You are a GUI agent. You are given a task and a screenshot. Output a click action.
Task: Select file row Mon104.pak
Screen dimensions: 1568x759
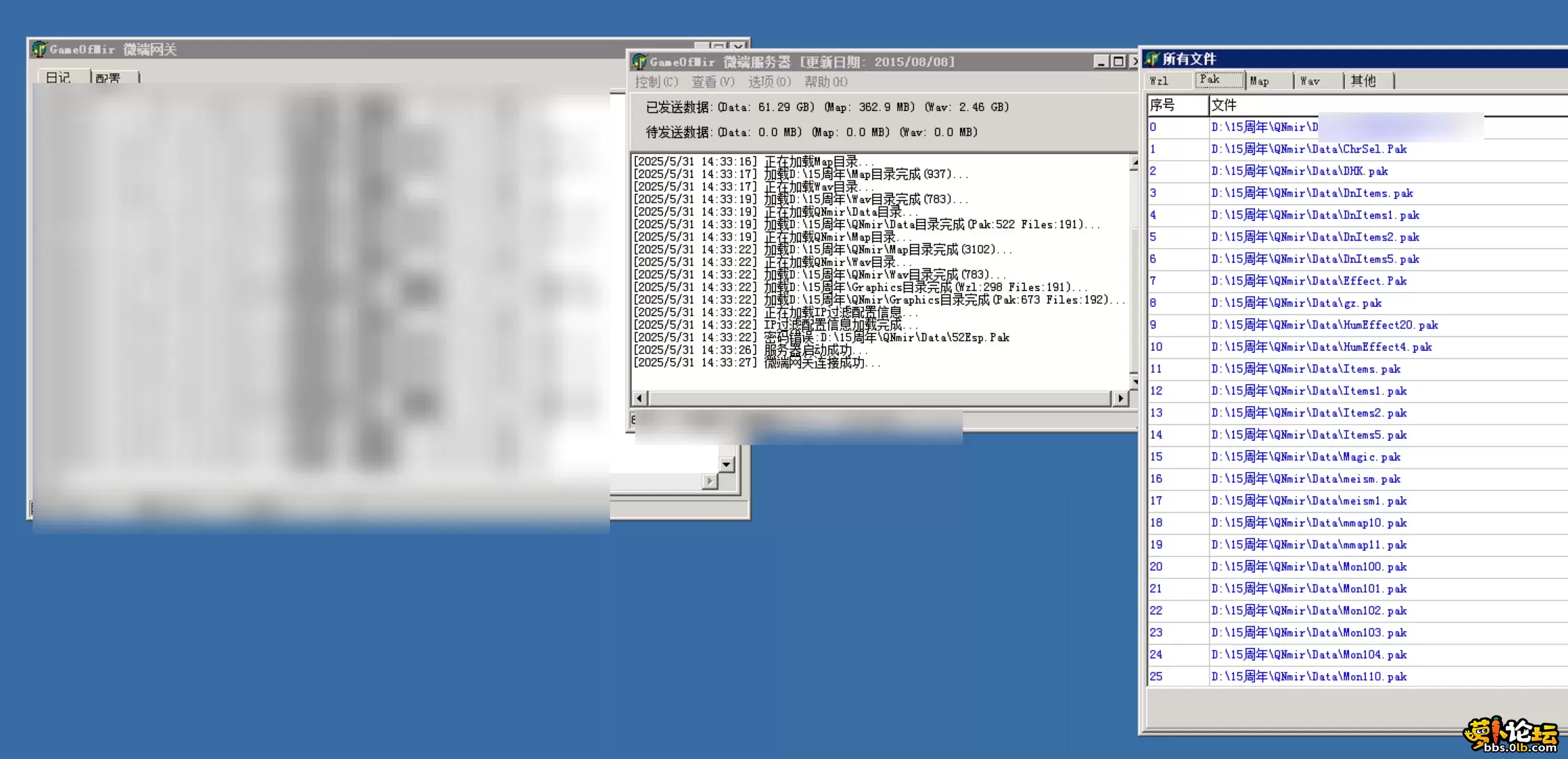[x=1357, y=654]
